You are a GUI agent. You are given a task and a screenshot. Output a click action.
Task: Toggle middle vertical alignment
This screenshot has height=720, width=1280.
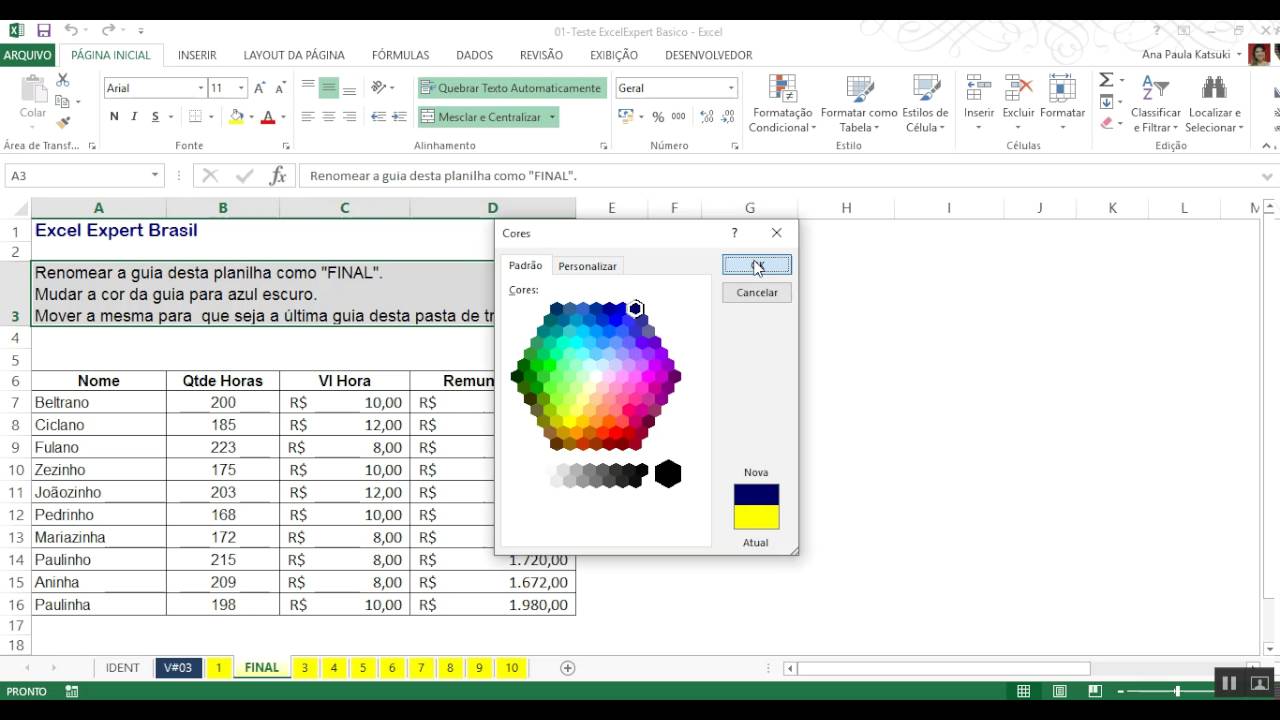point(329,88)
